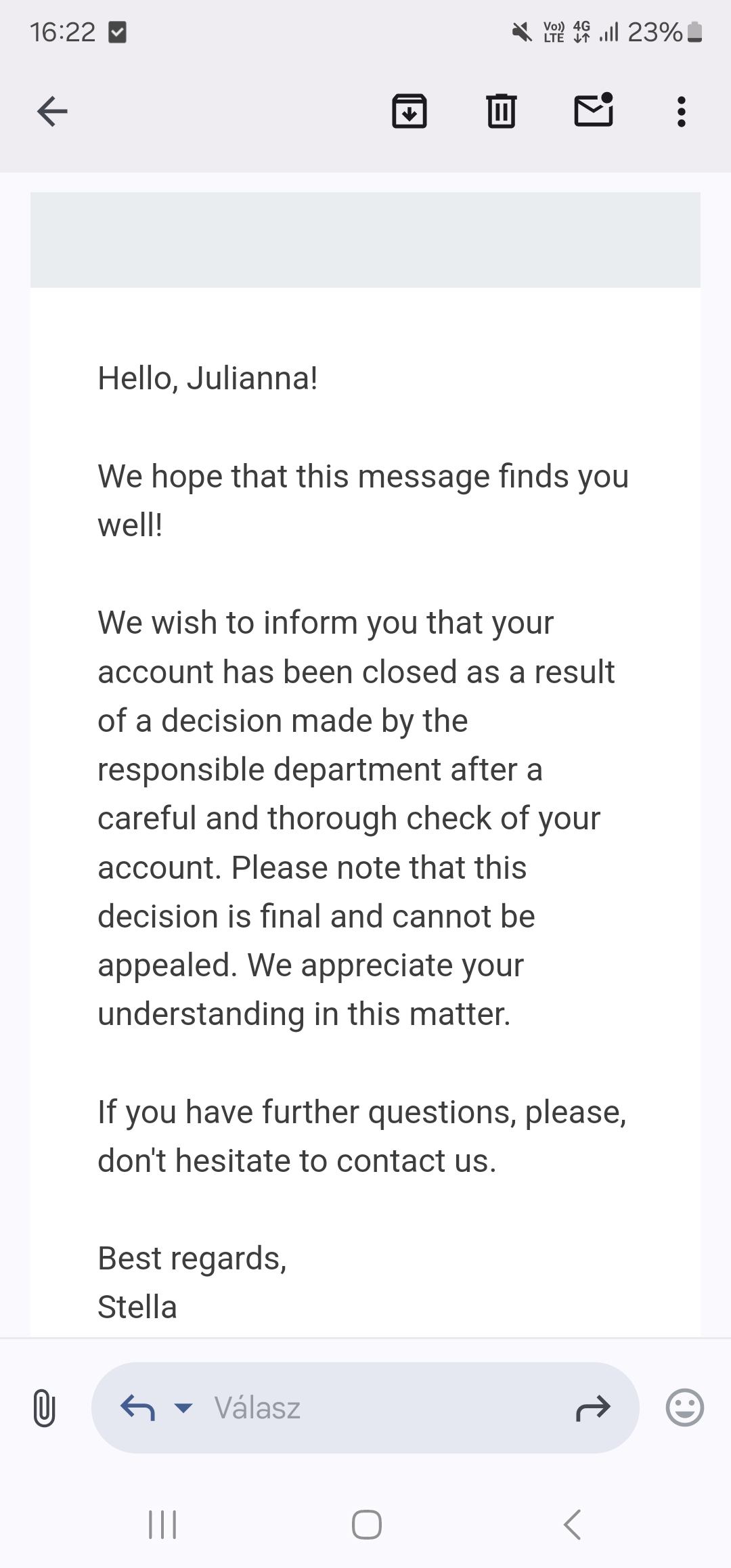This screenshot has width=731, height=1568.
Task: Tap the navigation bar back chevron
Action: (572, 1525)
